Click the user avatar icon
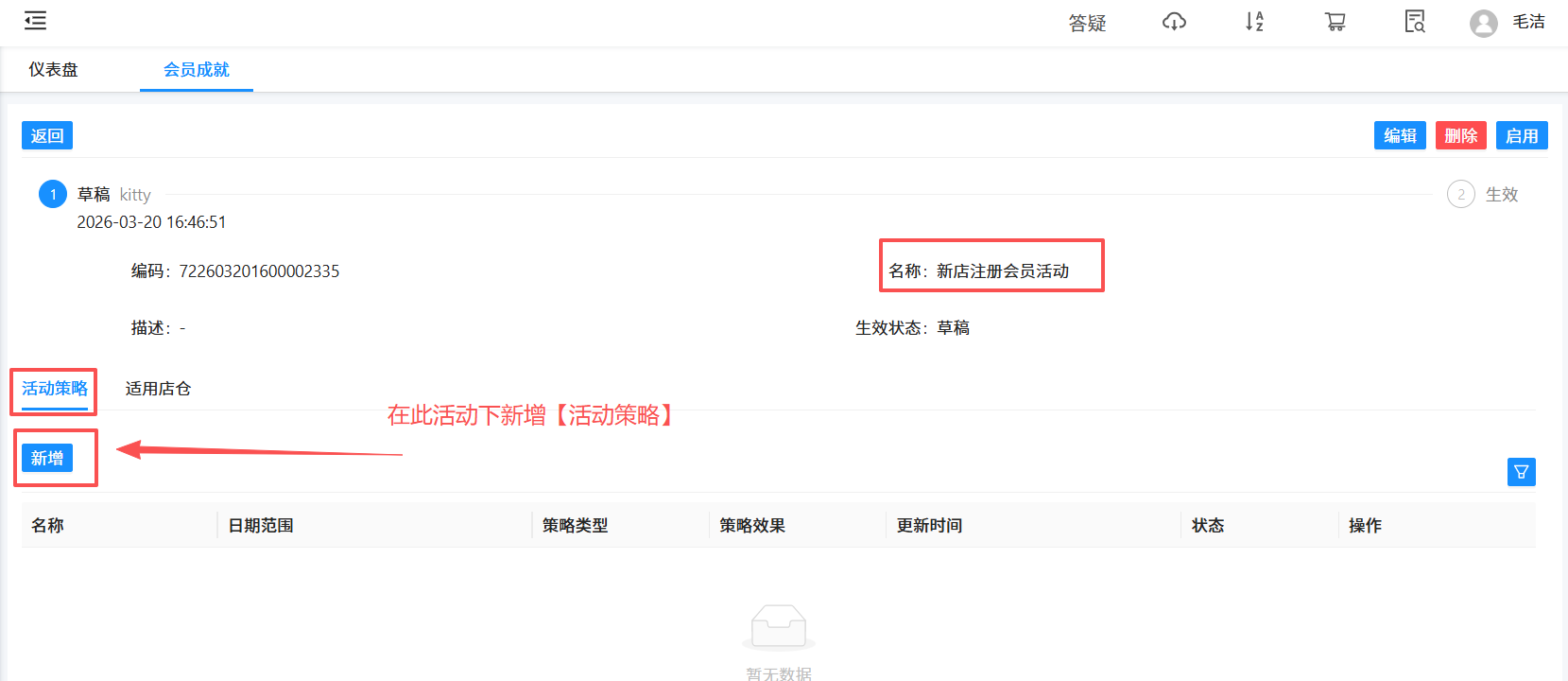Image resolution: width=1568 pixels, height=681 pixels. 1484,23
